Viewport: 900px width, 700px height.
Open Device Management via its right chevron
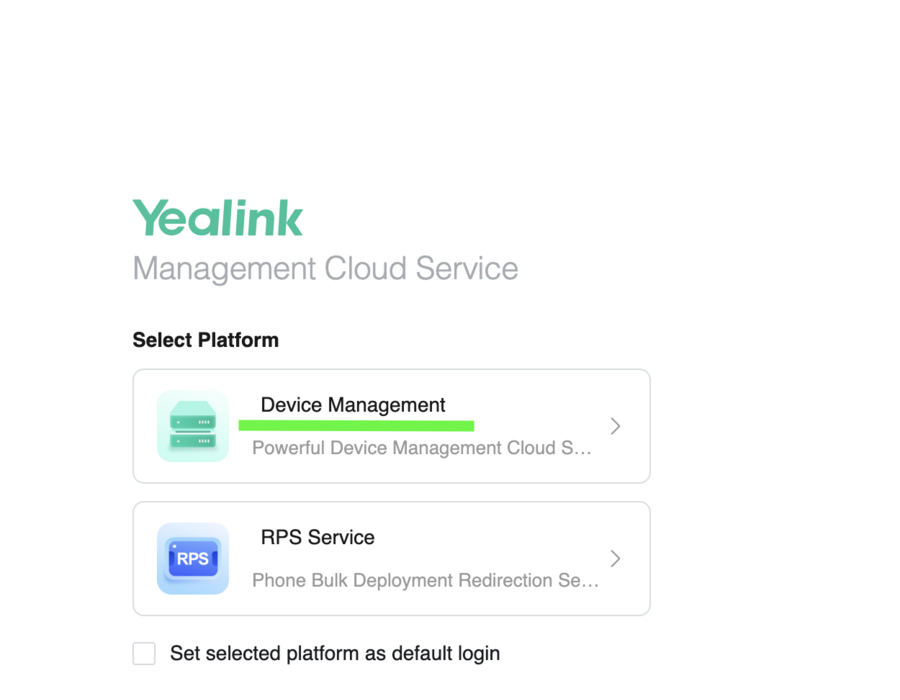[615, 426]
